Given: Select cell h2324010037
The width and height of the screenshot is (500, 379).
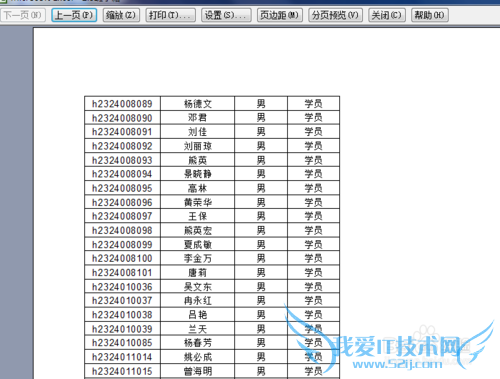Looking at the screenshot, I should point(122,301).
